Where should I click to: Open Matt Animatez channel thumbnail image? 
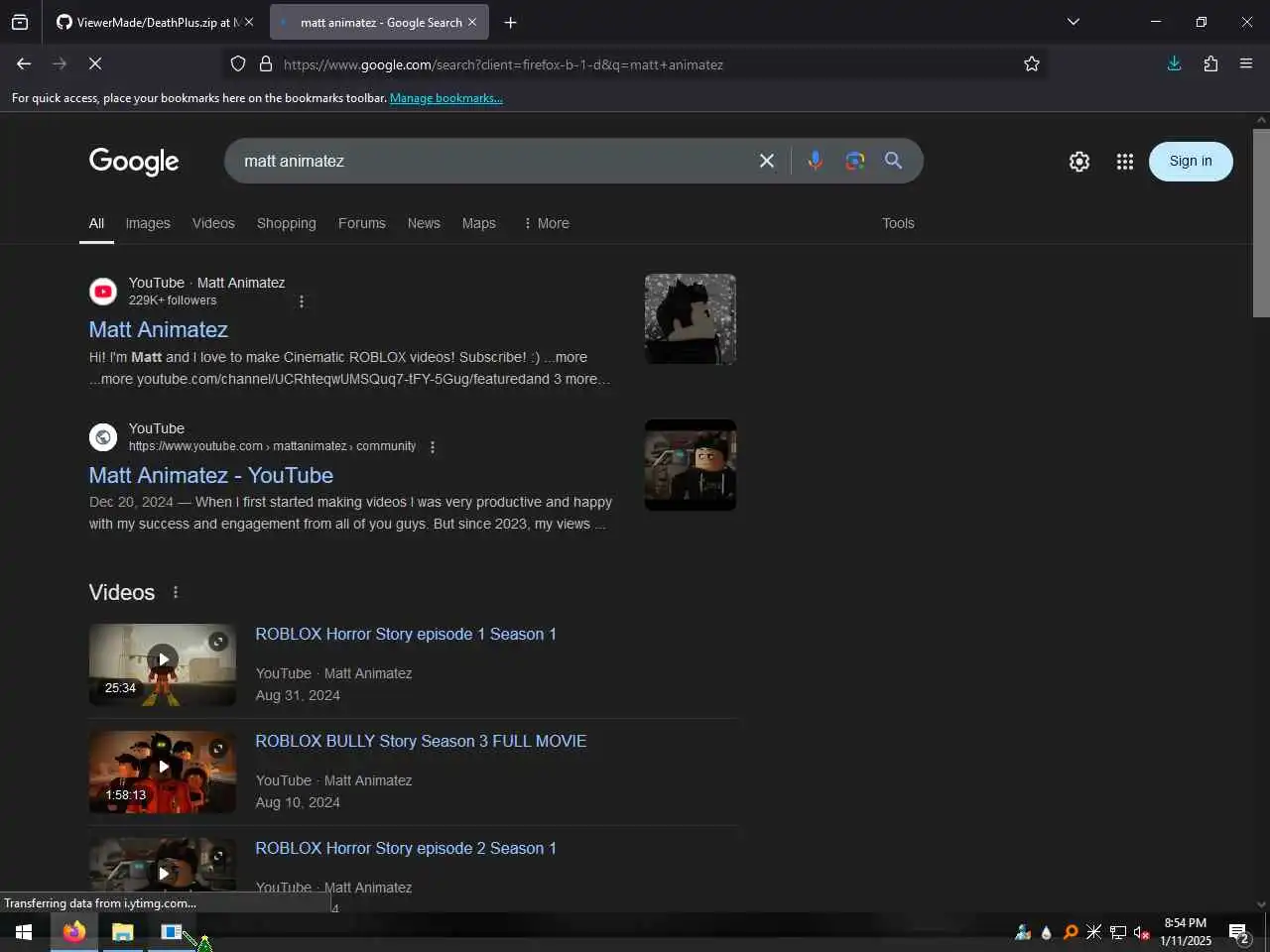pyautogui.click(x=691, y=318)
